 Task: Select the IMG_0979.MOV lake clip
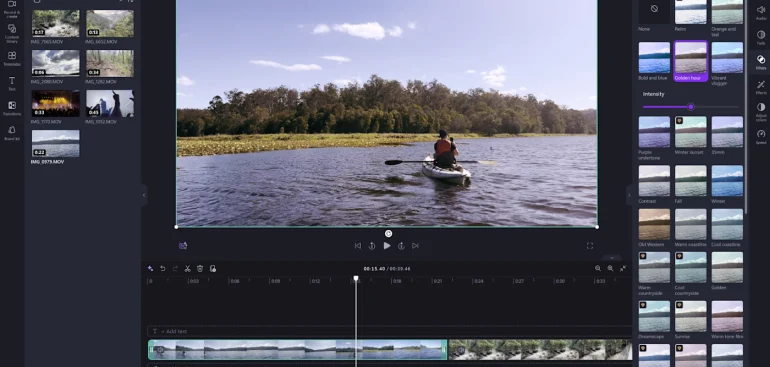55,143
